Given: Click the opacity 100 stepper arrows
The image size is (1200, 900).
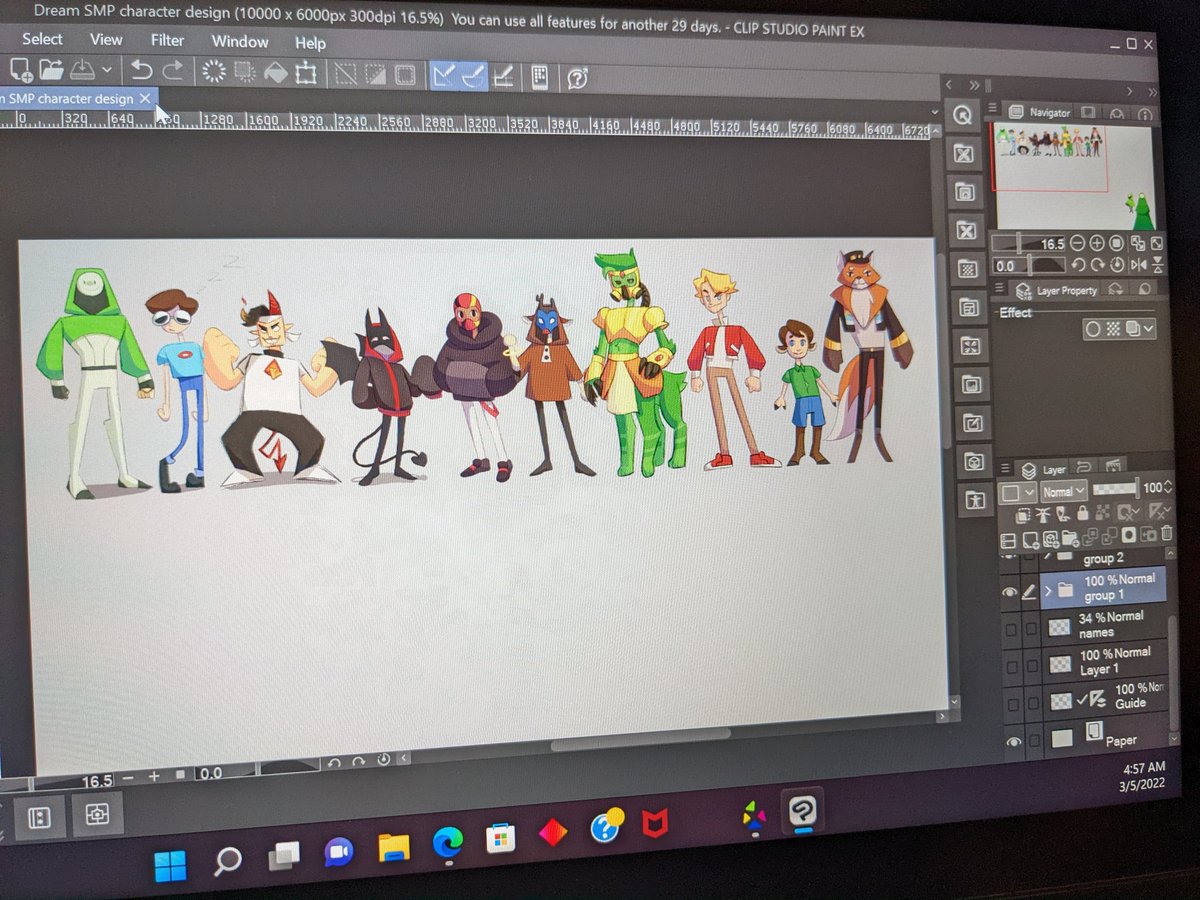Looking at the screenshot, I should tap(1168, 487).
